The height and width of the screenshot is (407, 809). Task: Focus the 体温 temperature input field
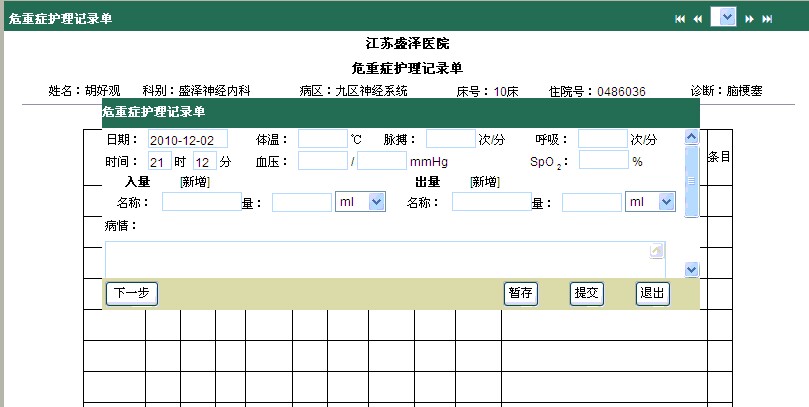[x=322, y=139]
